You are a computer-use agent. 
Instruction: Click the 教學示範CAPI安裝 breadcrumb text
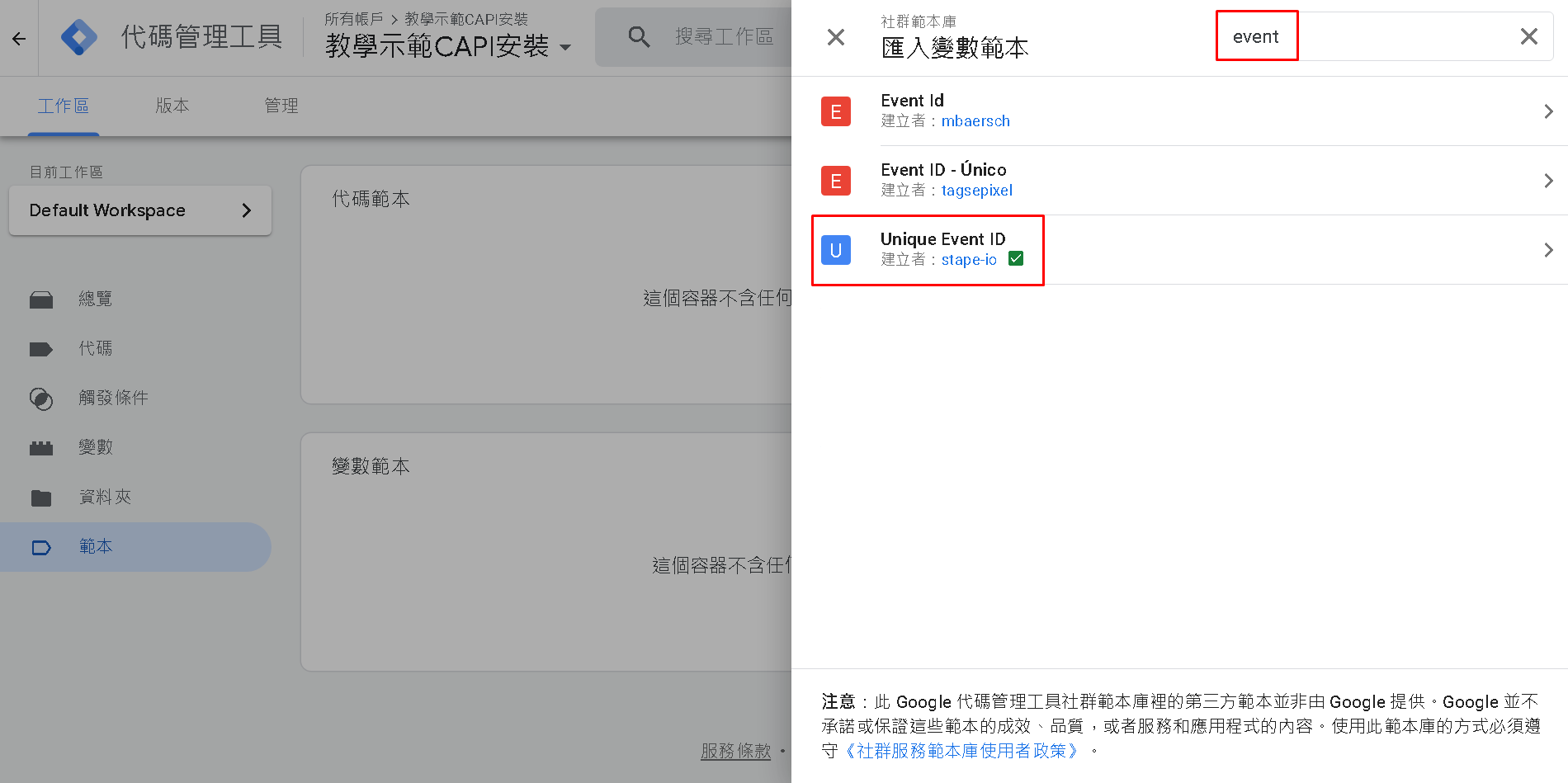click(x=466, y=19)
